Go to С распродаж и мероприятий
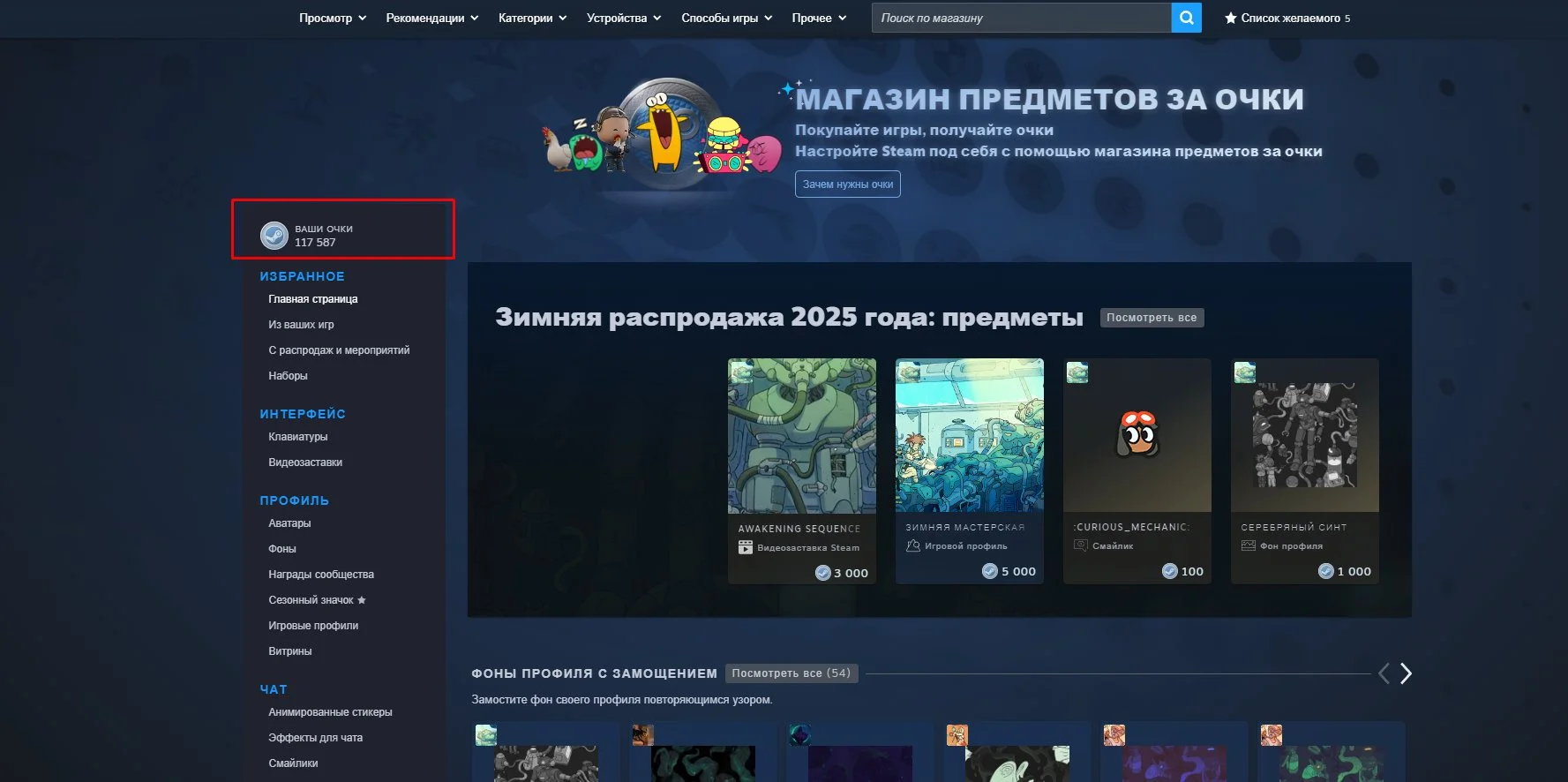 (x=339, y=350)
